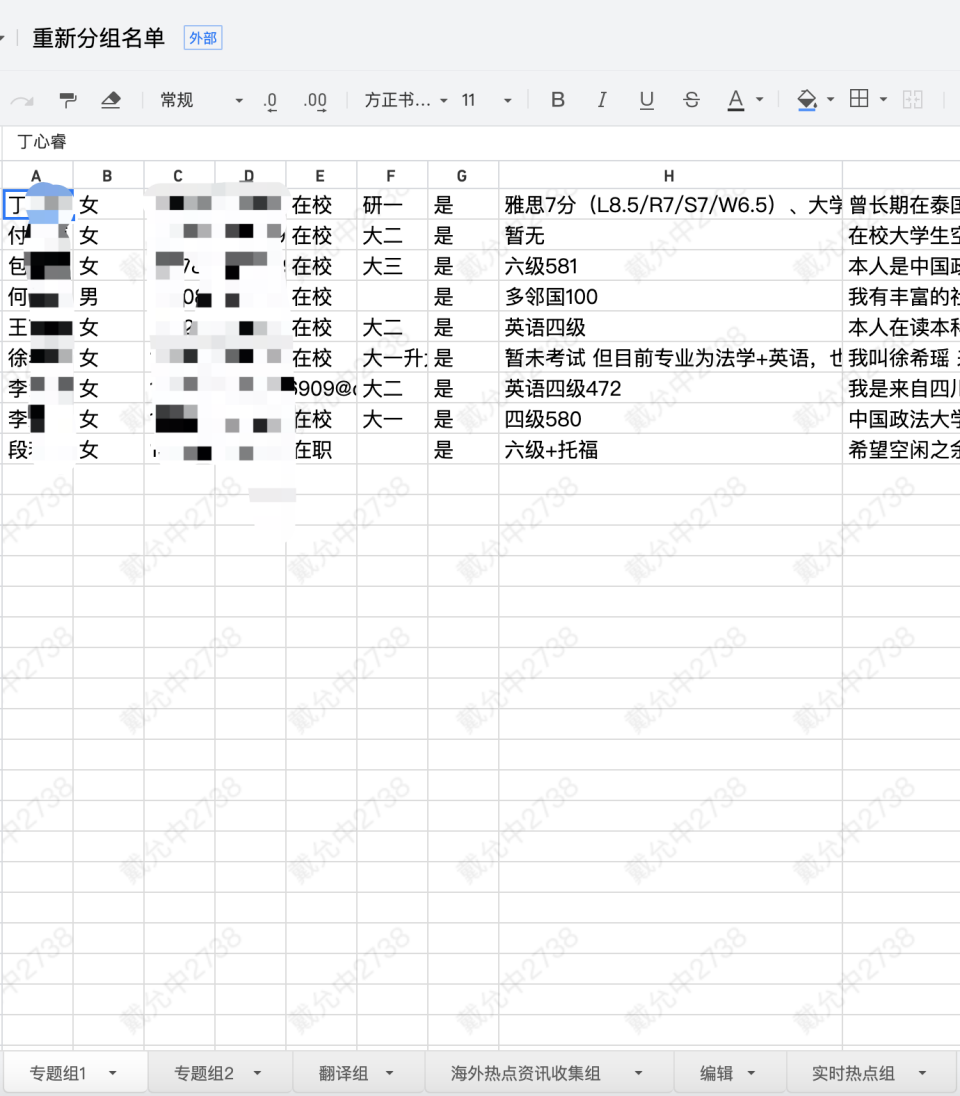Click the borders grid icon
960x1096 pixels.
coord(858,99)
